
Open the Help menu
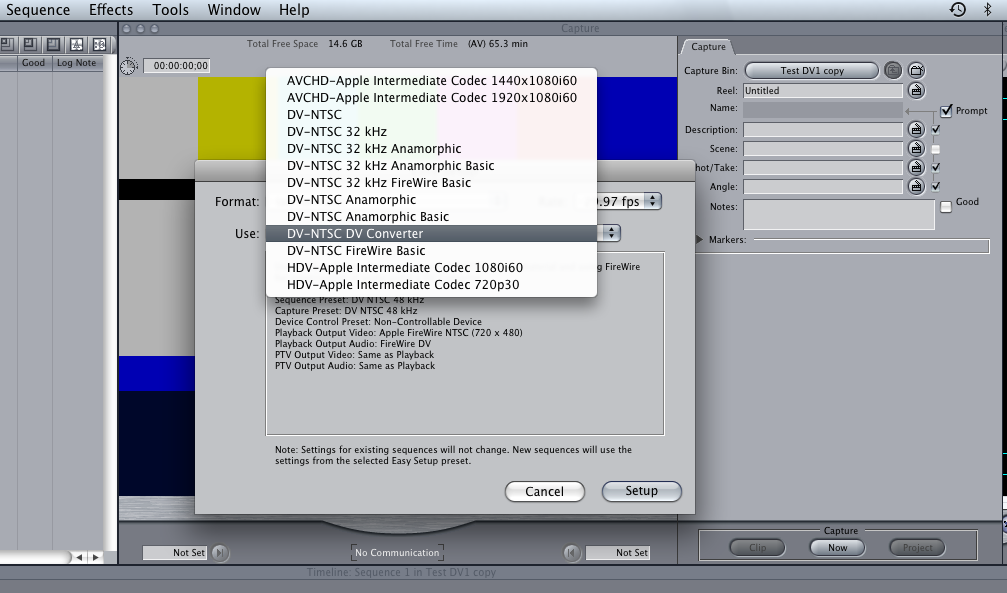tap(294, 10)
